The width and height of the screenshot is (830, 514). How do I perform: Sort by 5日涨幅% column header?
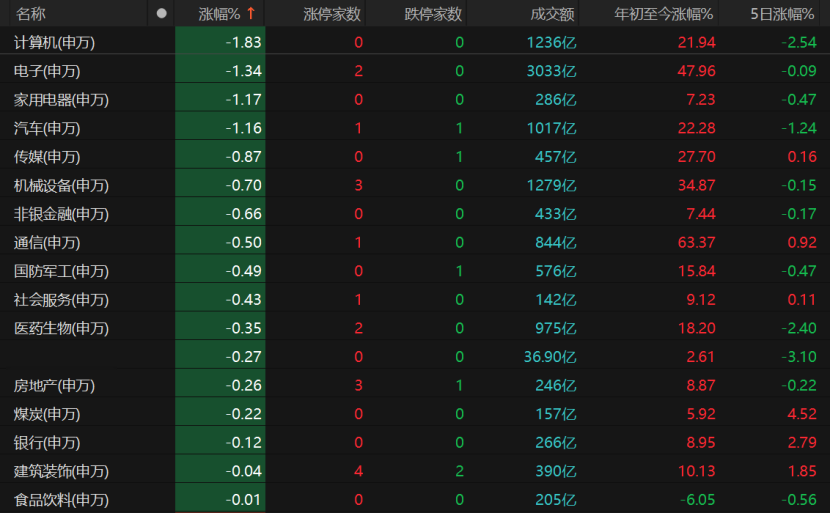(782, 14)
